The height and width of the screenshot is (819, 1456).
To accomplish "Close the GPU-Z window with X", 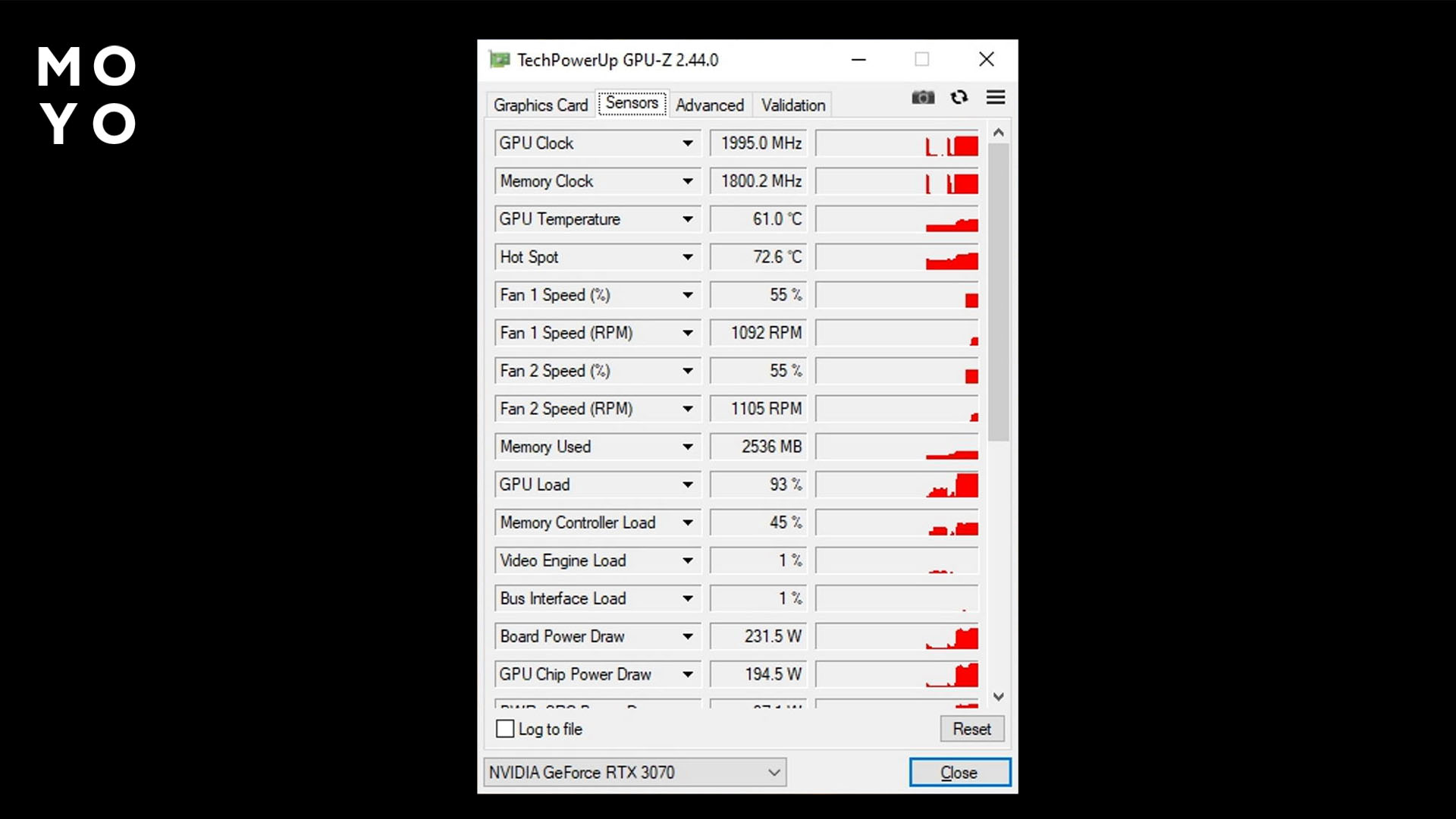I will (x=987, y=59).
